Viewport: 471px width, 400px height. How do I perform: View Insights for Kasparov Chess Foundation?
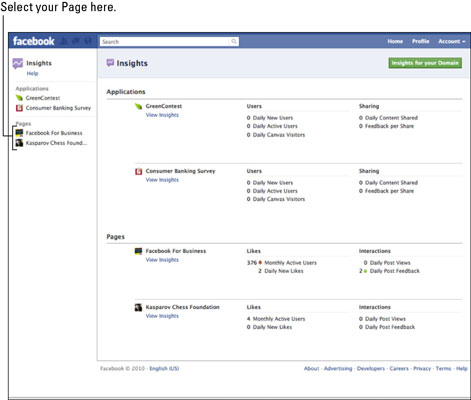[162, 316]
